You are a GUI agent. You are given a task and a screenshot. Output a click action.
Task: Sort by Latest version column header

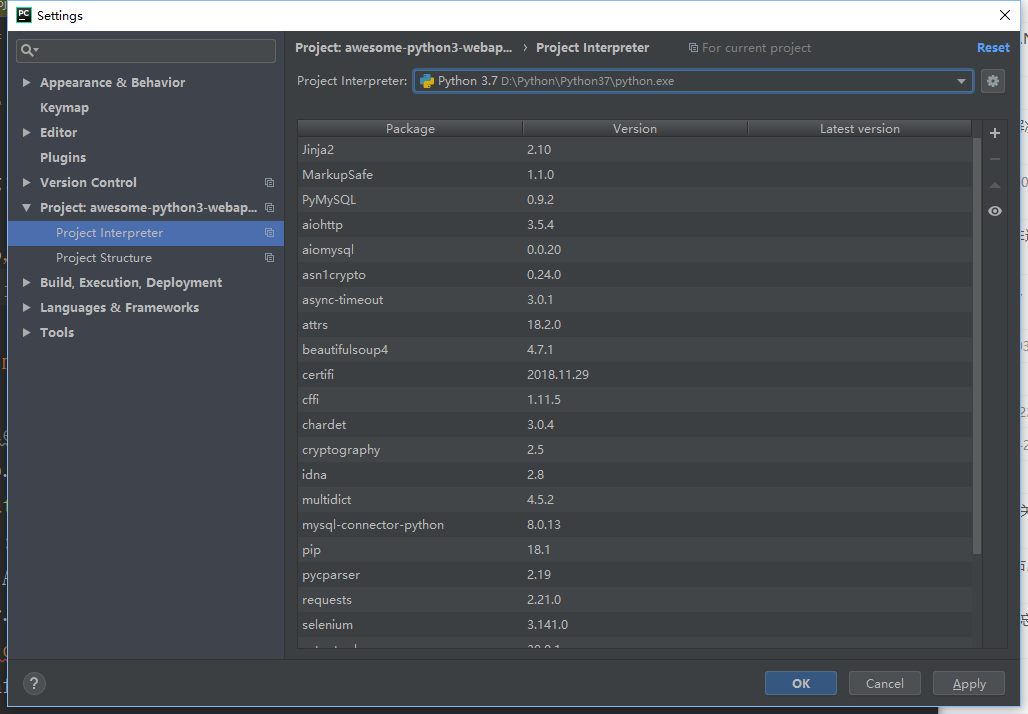[x=860, y=129]
